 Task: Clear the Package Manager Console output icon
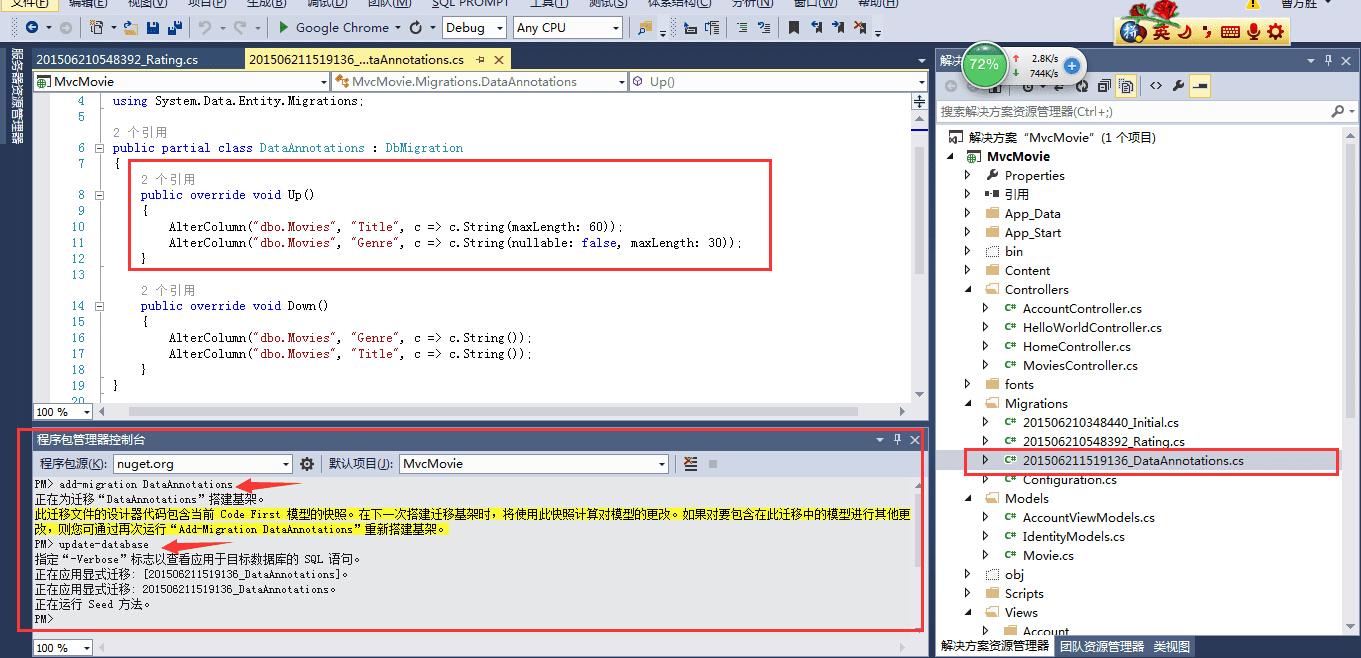(x=691, y=462)
